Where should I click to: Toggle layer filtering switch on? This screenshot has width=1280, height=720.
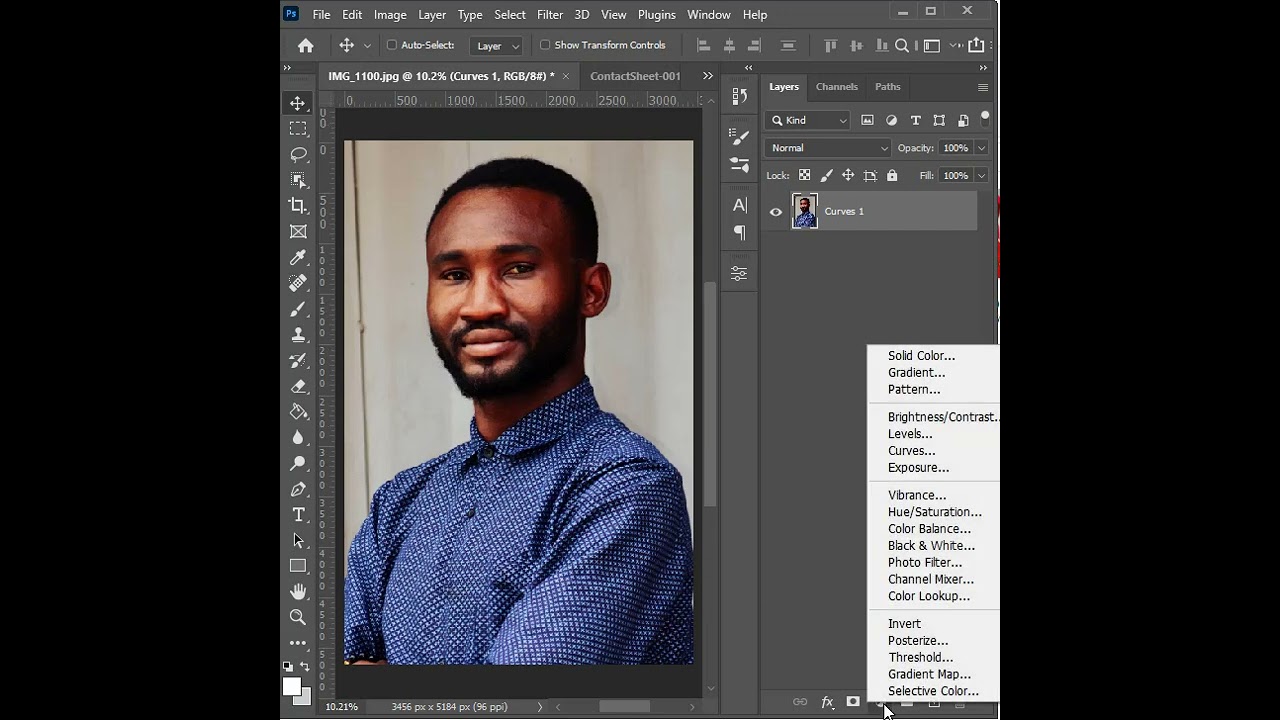click(985, 119)
